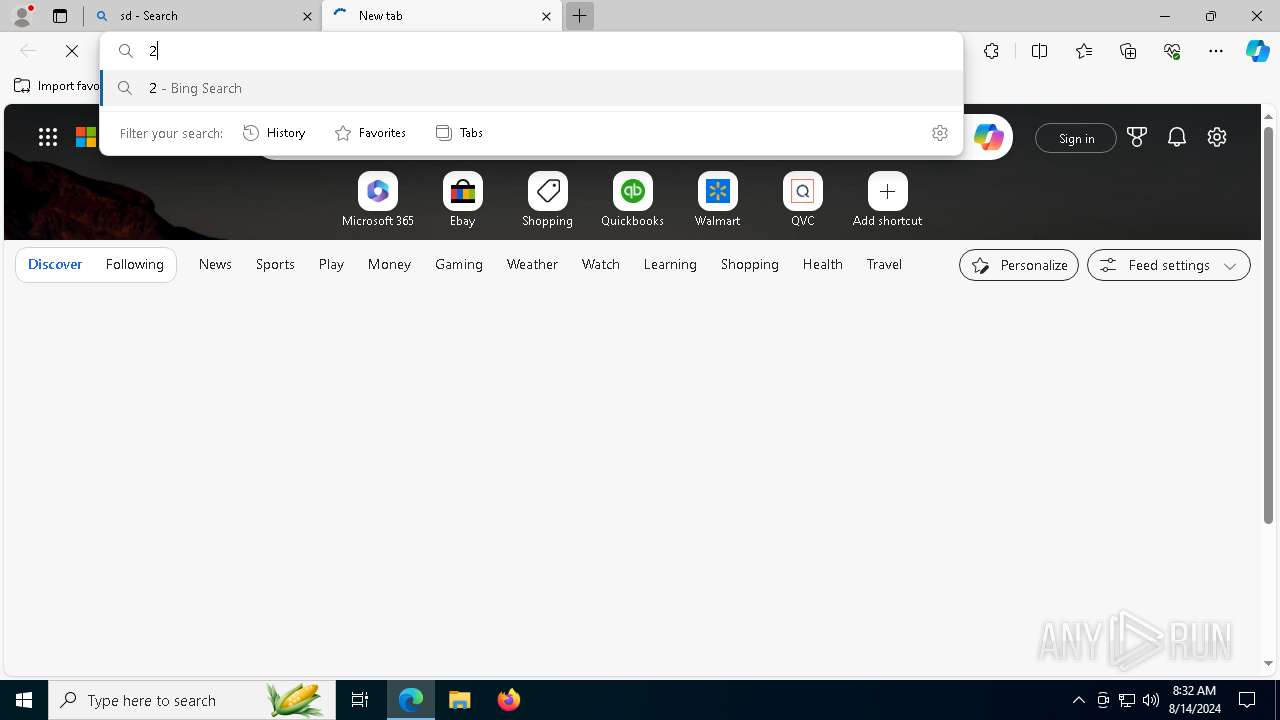Open the News category

coord(215,264)
